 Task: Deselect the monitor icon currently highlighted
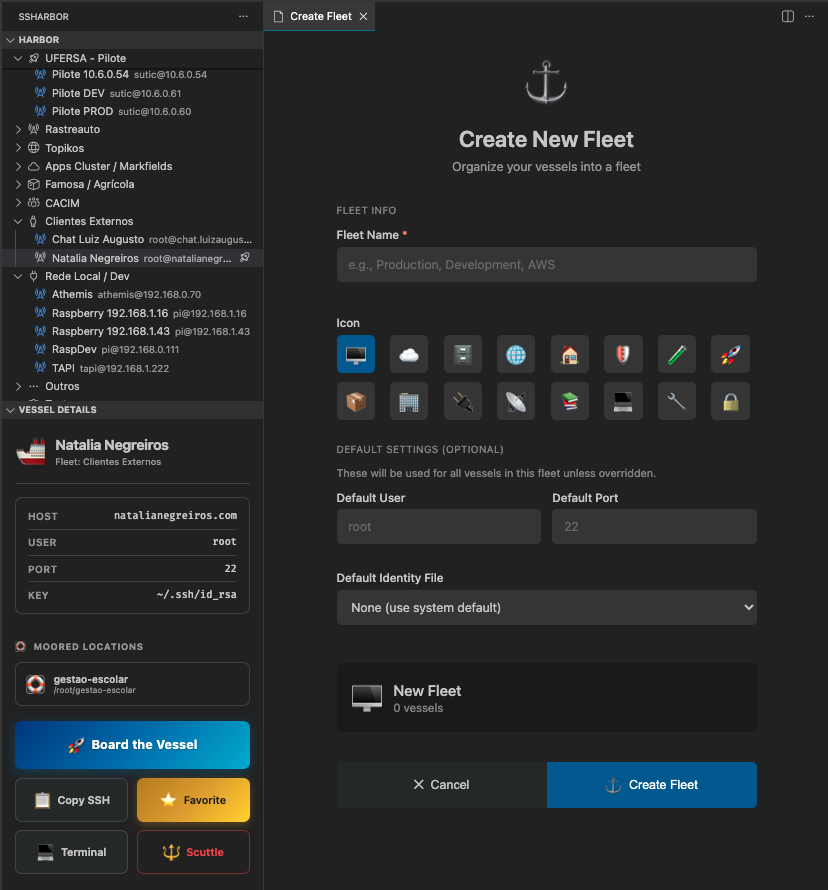point(356,354)
